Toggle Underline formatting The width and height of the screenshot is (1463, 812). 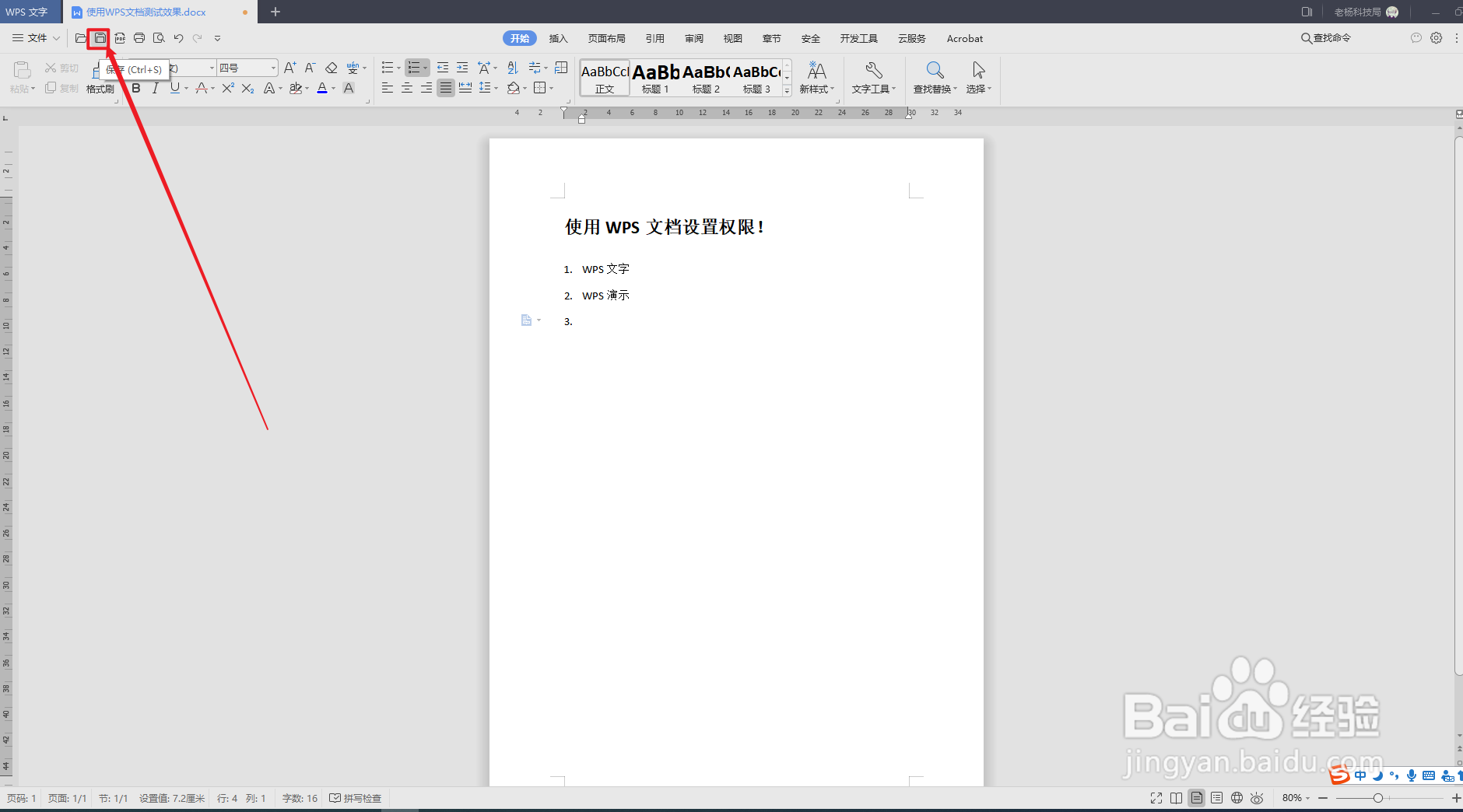click(x=175, y=88)
